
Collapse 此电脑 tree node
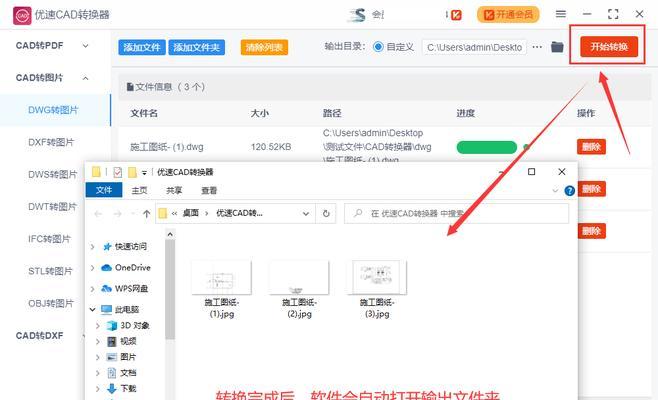(x=92, y=310)
